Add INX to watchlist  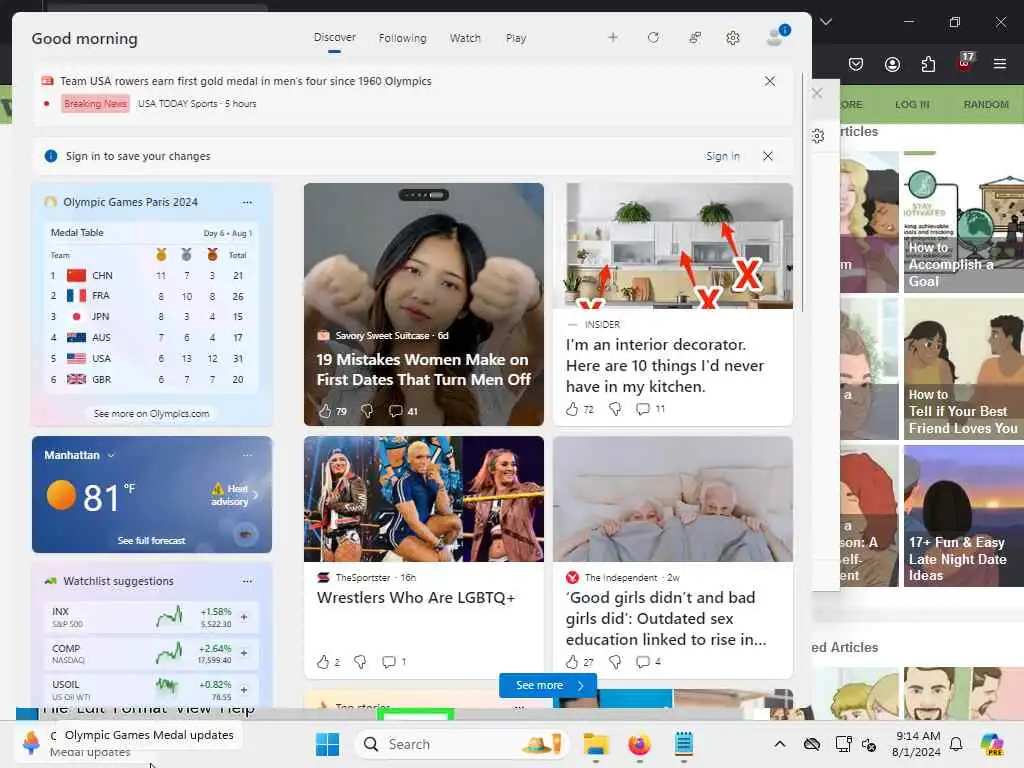coord(244,616)
